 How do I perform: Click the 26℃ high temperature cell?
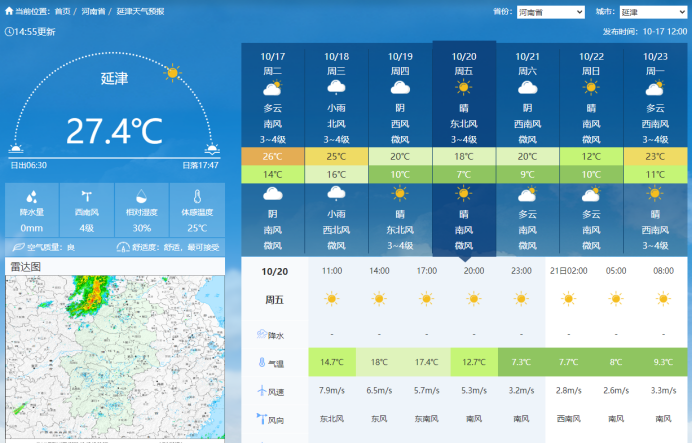tap(273, 157)
